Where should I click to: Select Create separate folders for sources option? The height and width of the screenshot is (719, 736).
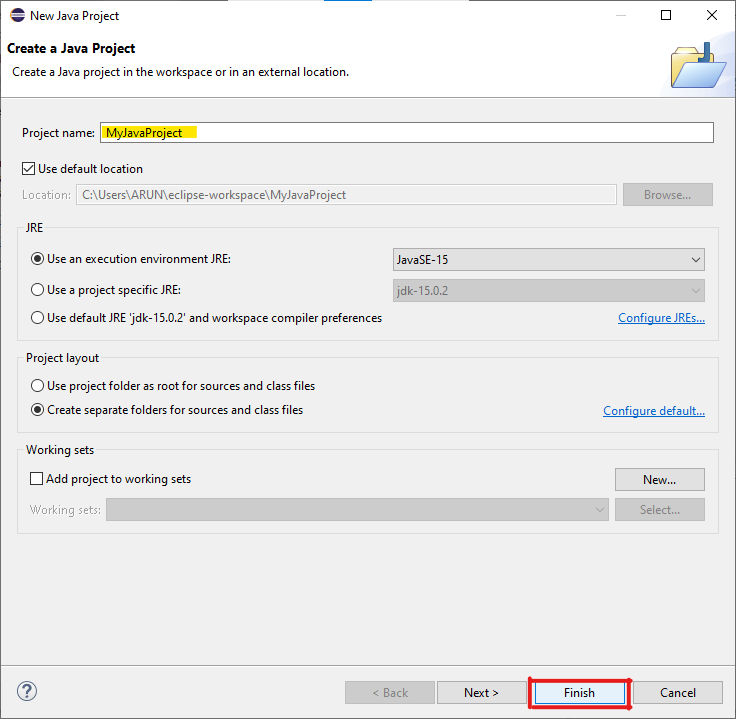click(38, 410)
